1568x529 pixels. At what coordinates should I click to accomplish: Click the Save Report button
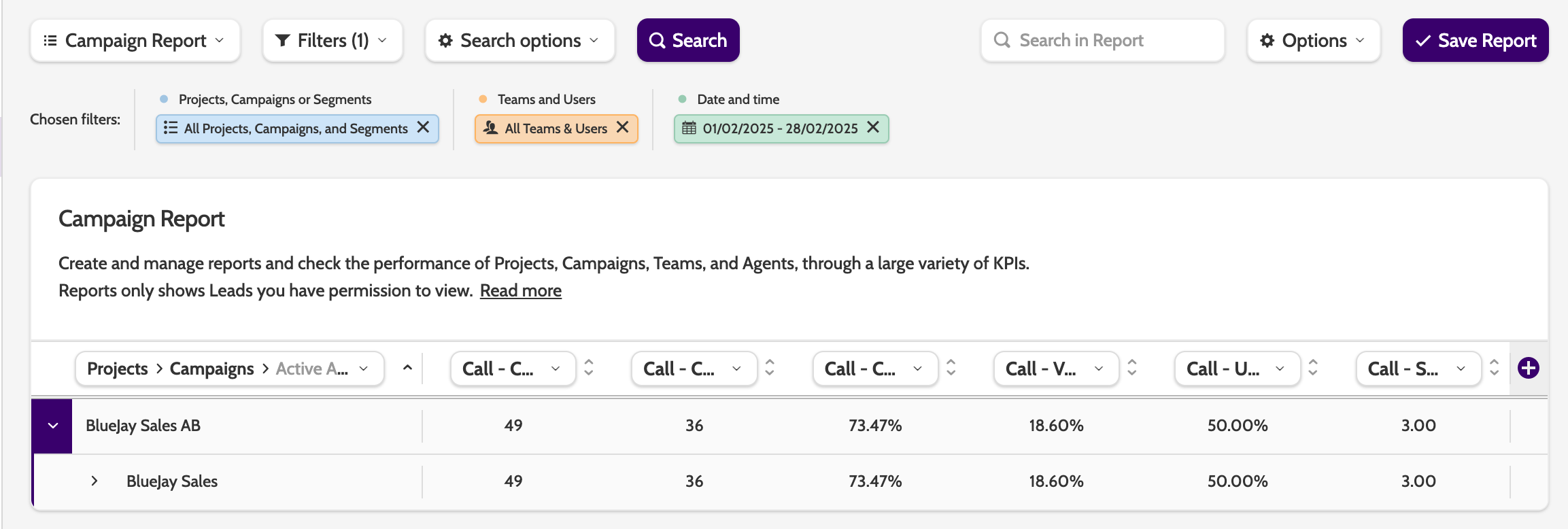tap(1475, 41)
